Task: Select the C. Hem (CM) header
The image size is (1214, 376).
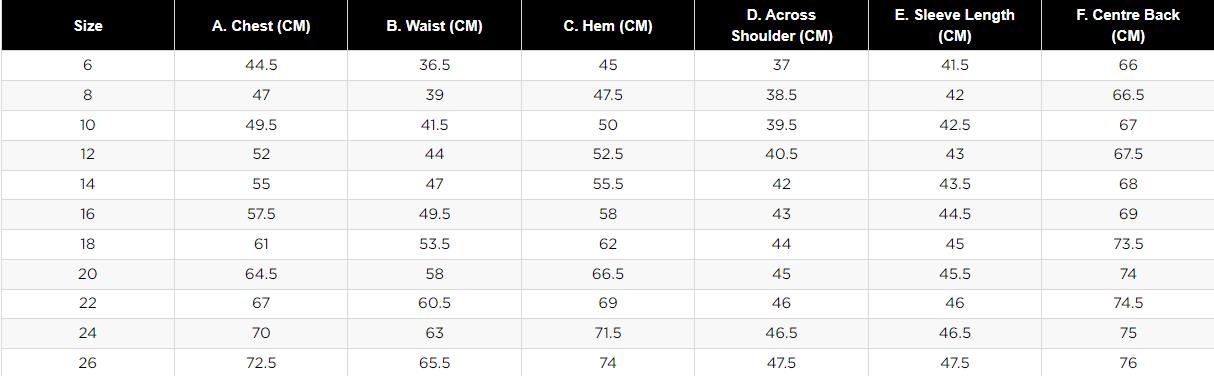Action: pos(608,26)
